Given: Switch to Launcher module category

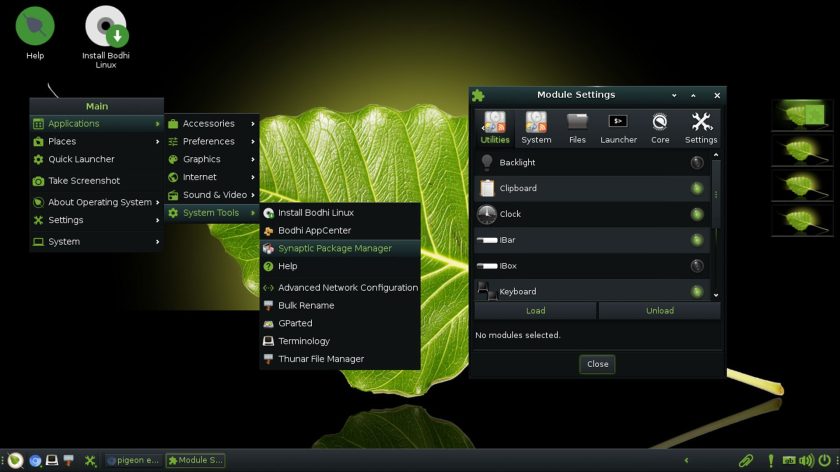Looking at the screenshot, I should 618,128.
